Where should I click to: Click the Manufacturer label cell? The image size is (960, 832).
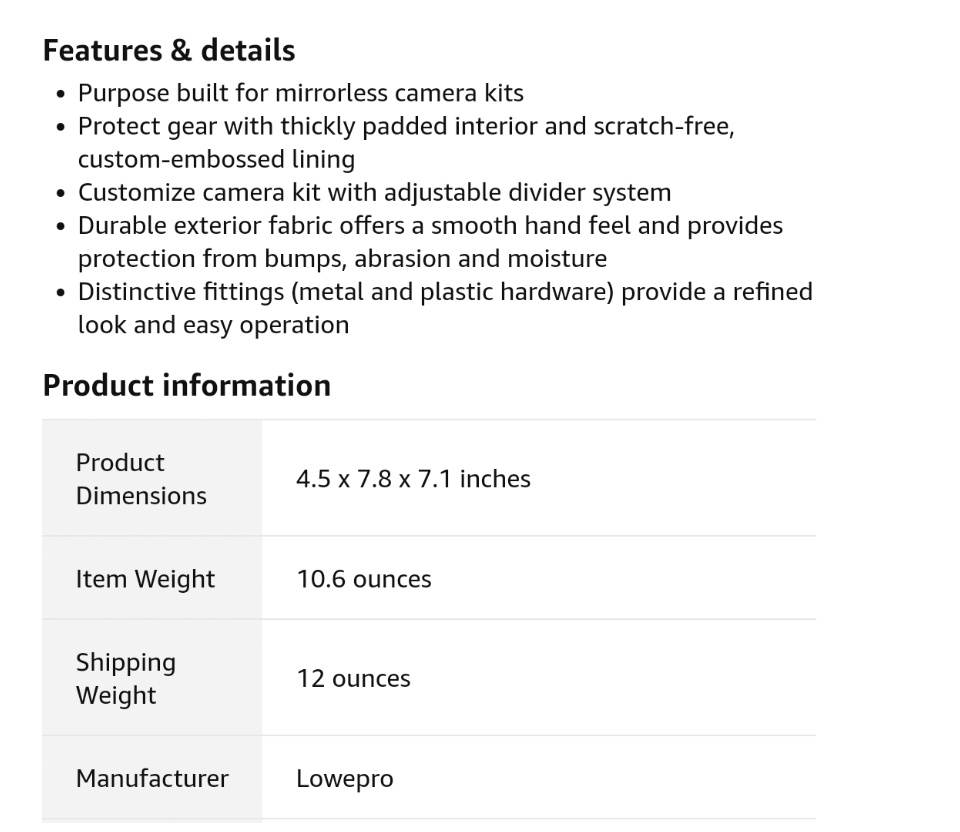pos(152,778)
